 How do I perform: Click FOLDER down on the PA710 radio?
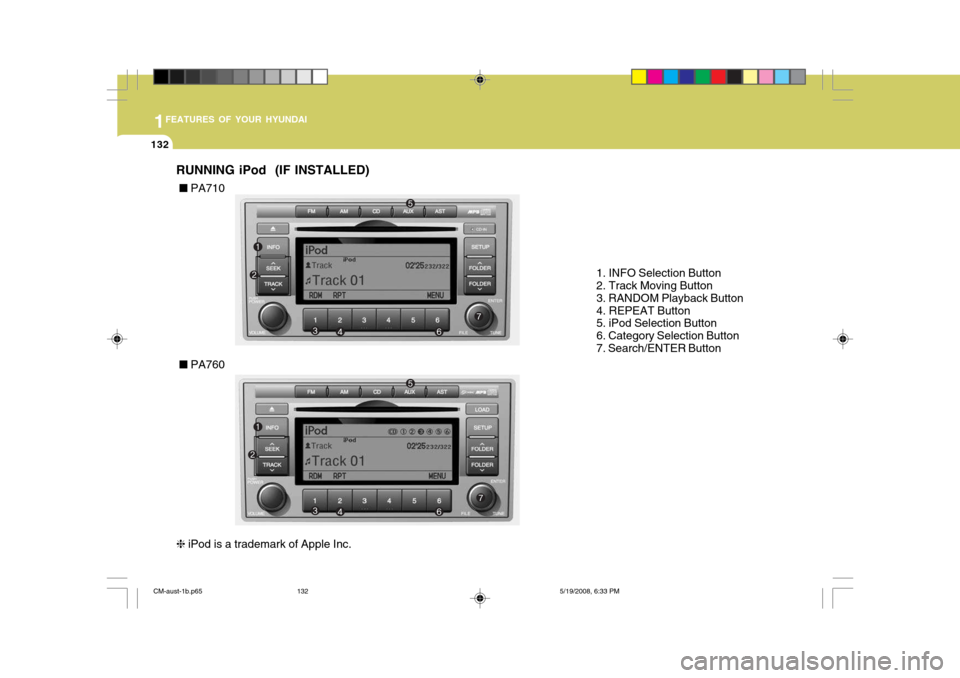[480, 285]
